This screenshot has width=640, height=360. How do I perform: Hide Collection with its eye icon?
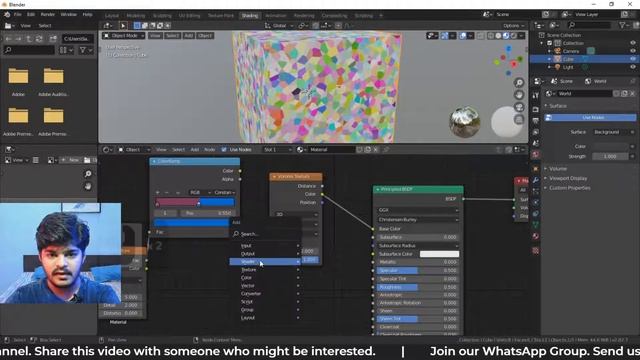pyautogui.click(x=633, y=43)
